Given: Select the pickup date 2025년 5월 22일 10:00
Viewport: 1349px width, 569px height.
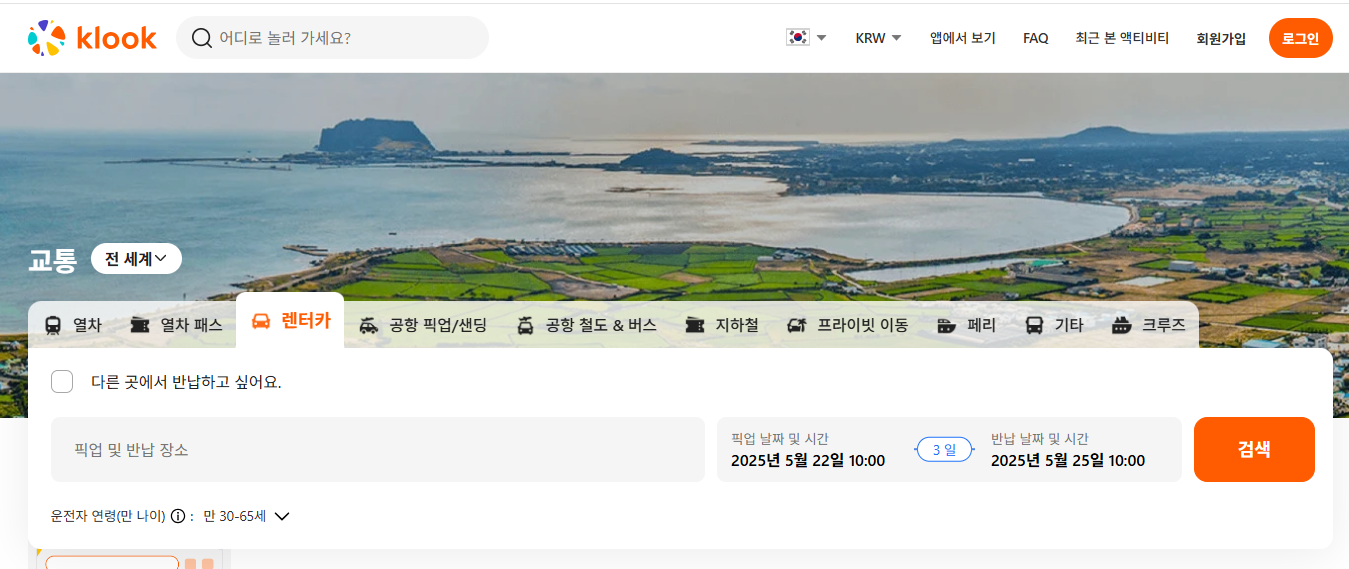Looking at the screenshot, I should click(x=808, y=460).
